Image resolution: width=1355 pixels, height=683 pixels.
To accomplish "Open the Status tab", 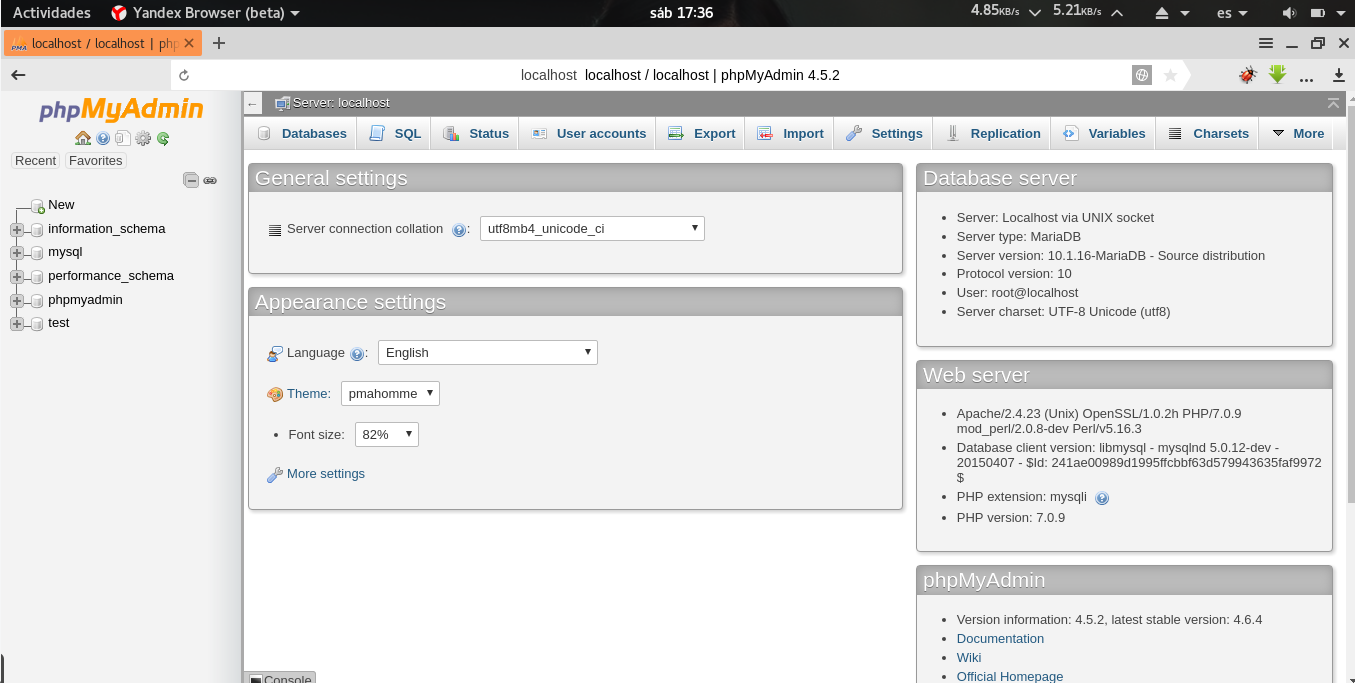I will click(x=476, y=134).
